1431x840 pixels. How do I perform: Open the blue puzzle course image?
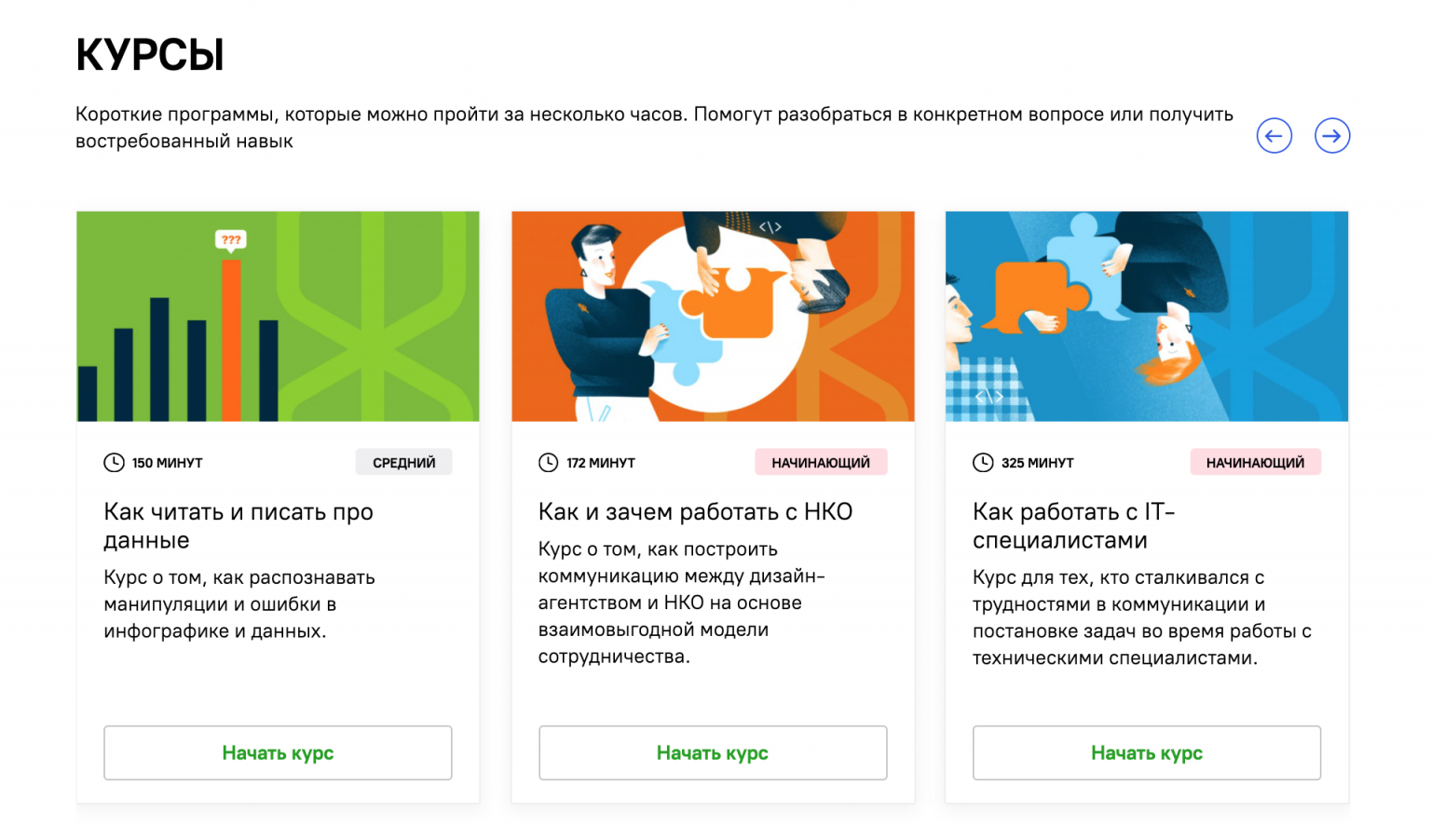click(x=1146, y=317)
